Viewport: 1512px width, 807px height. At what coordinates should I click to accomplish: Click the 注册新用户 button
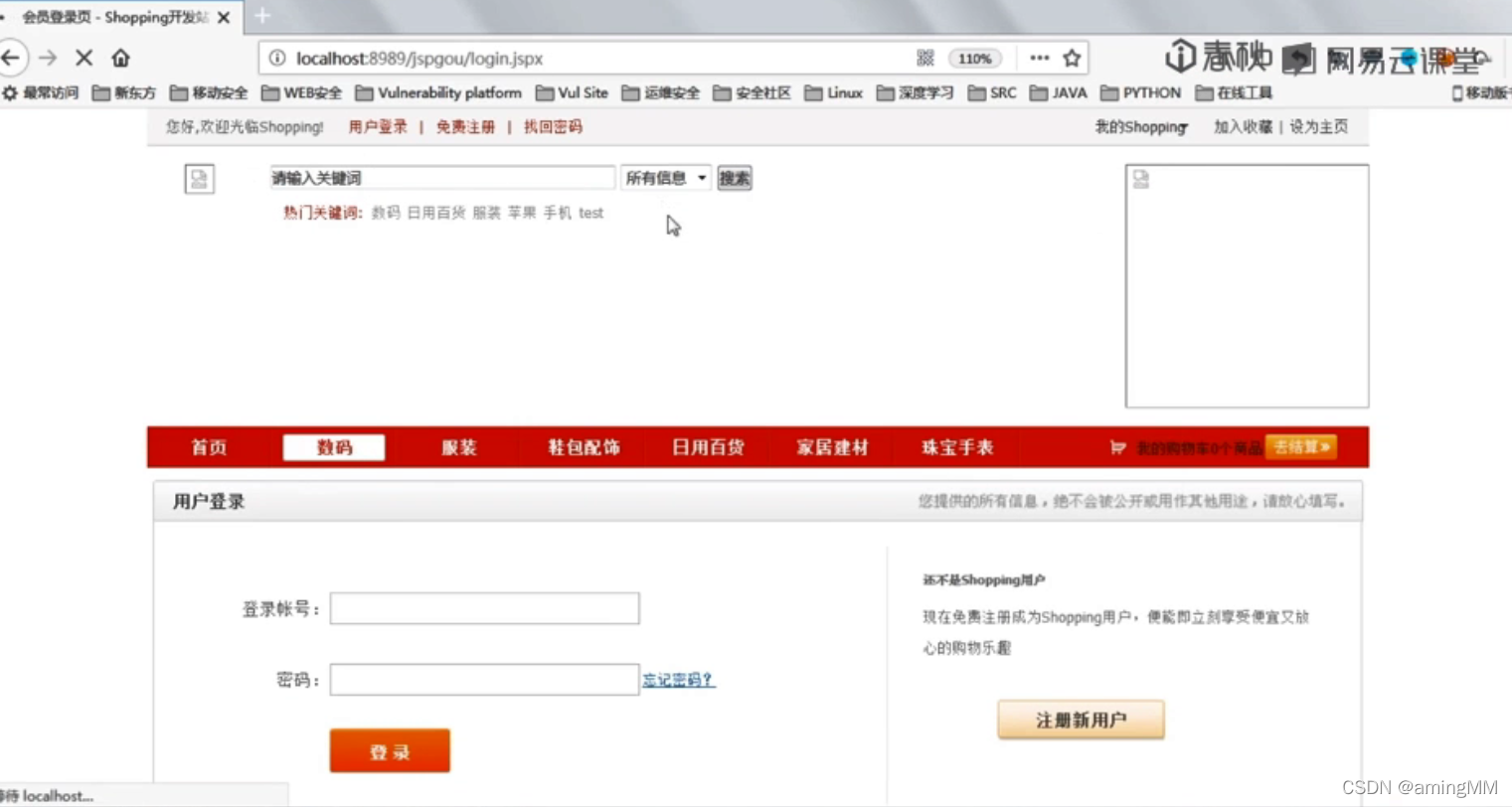point(1081,720)
